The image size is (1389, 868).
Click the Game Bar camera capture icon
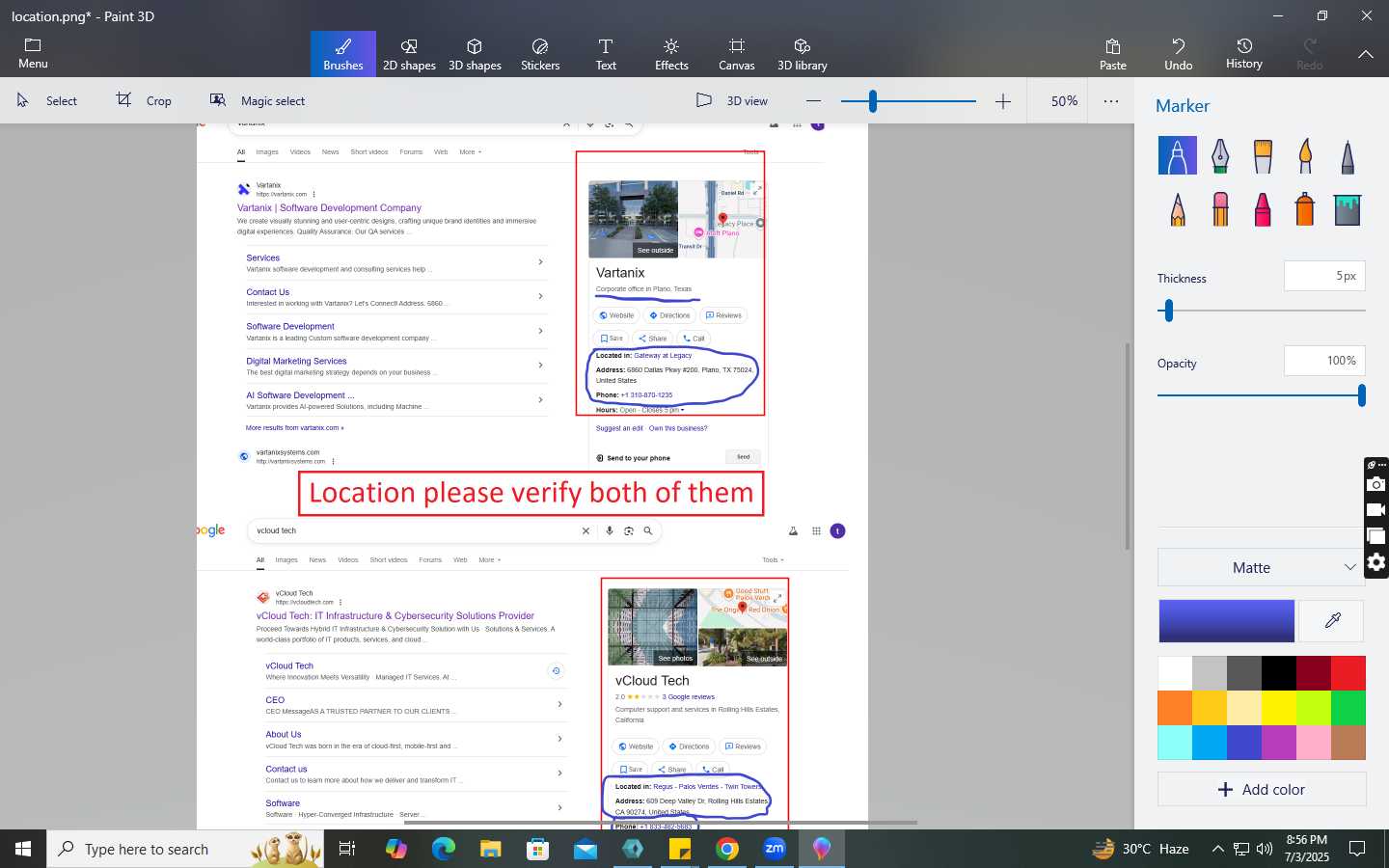pyautogui.click(x=1376, y=484)
